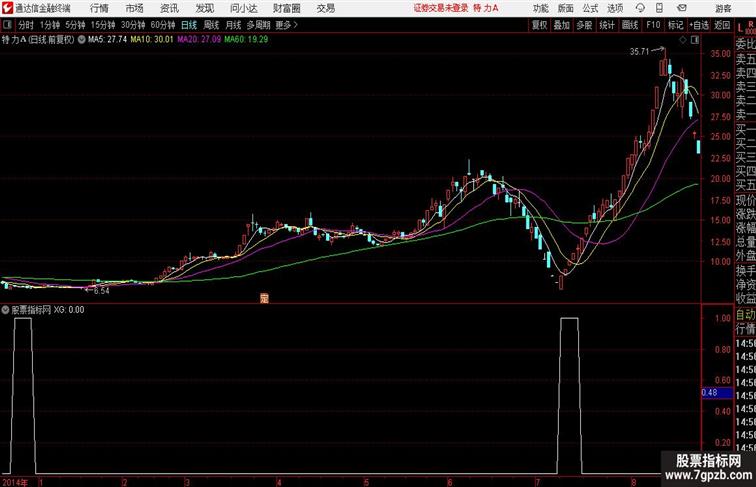756x487 pixels.
Task: Click the 自动 label in side panel
Action: [x=745, y=315]
